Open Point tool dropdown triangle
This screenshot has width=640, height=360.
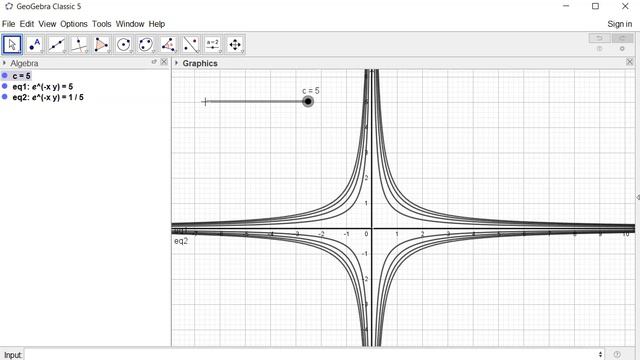42,52
